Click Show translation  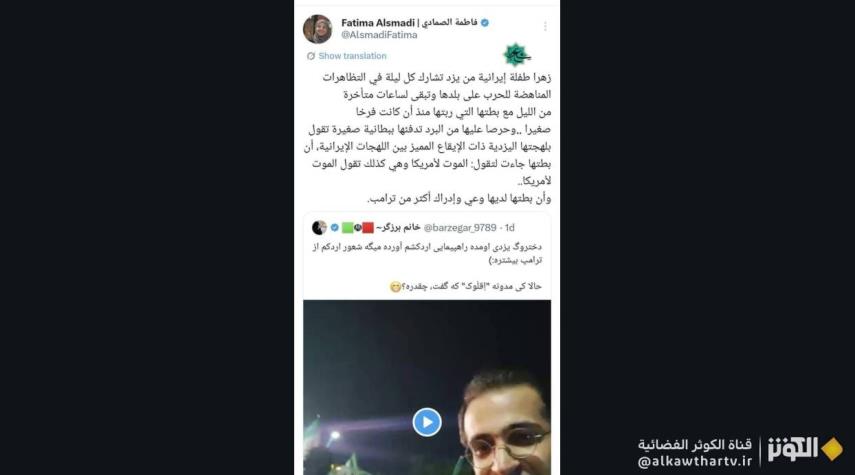[x=352, y=56]
